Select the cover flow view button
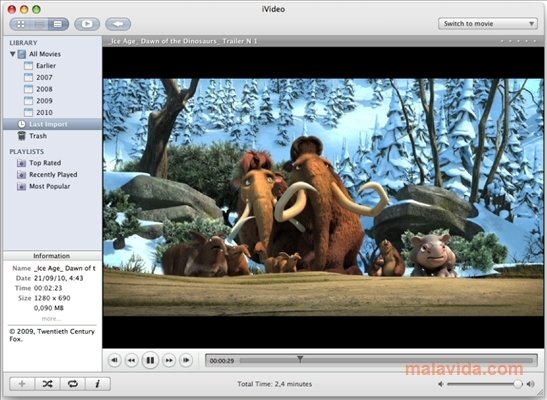 (x=39, y=24)
